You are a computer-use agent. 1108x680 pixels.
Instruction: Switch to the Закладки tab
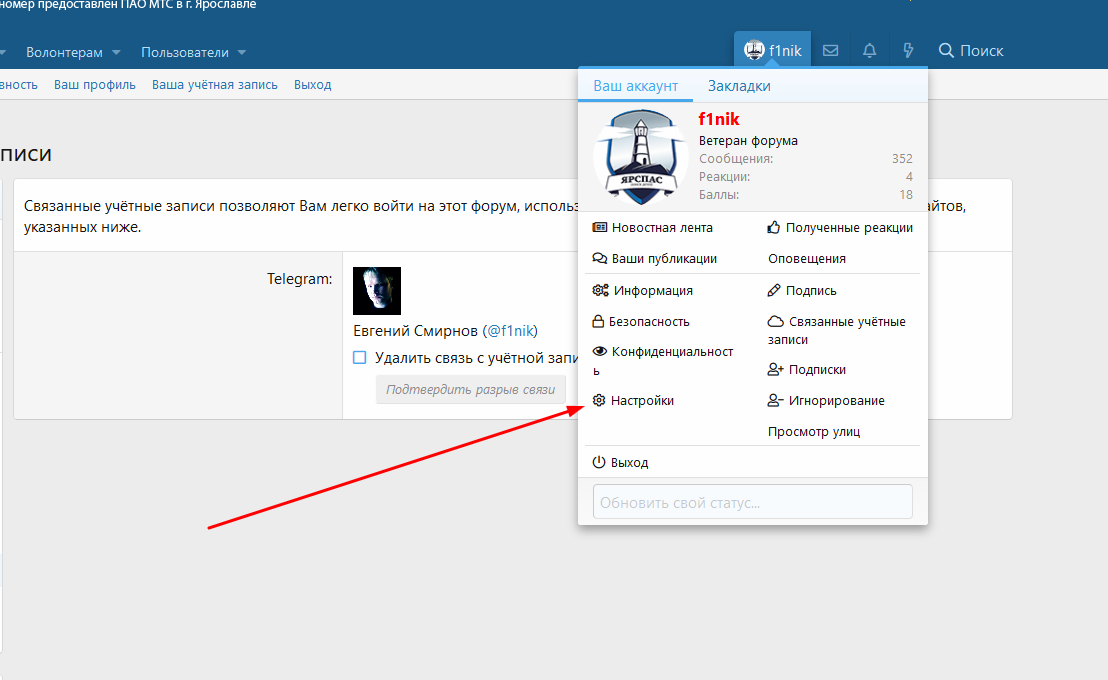click(x=739, y=86)
